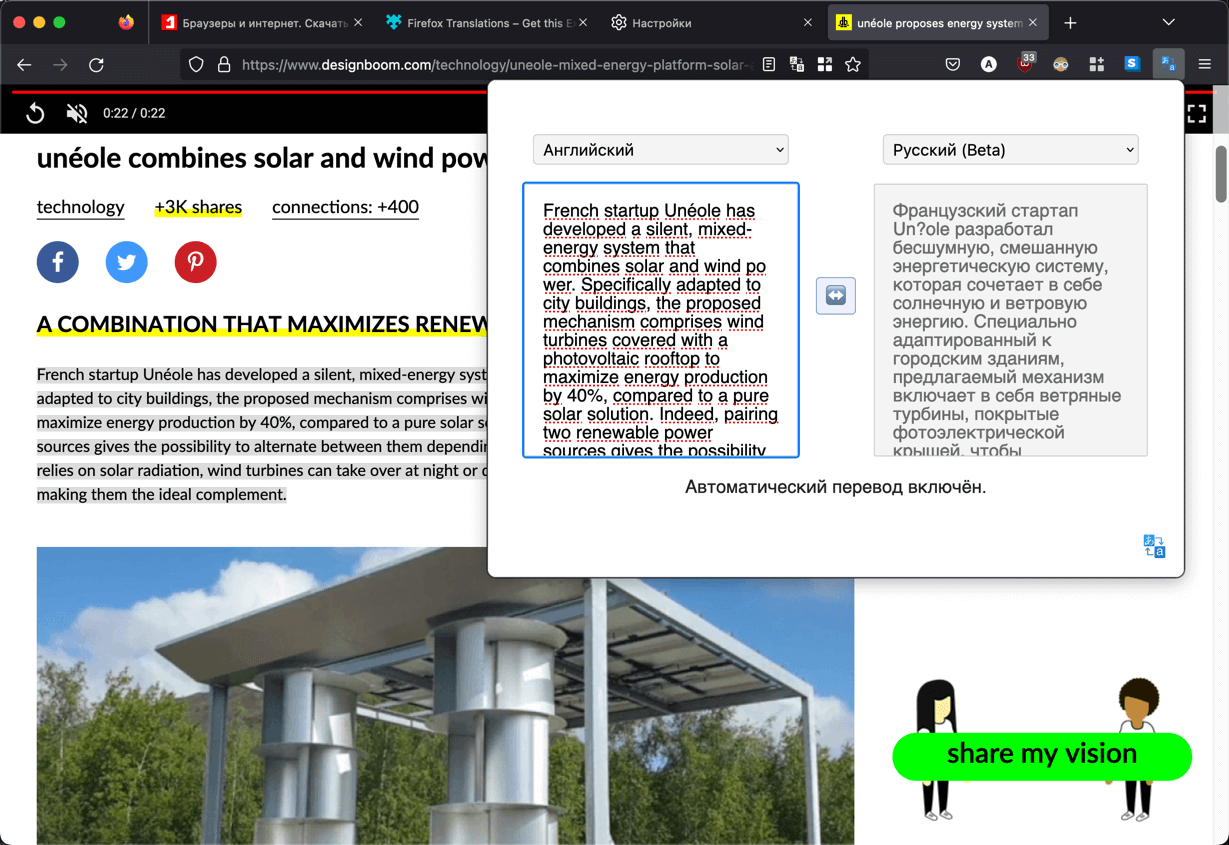
Task: Toggle Reader View in the address bar
Action: pyautogui.click(x=769, y=64)
